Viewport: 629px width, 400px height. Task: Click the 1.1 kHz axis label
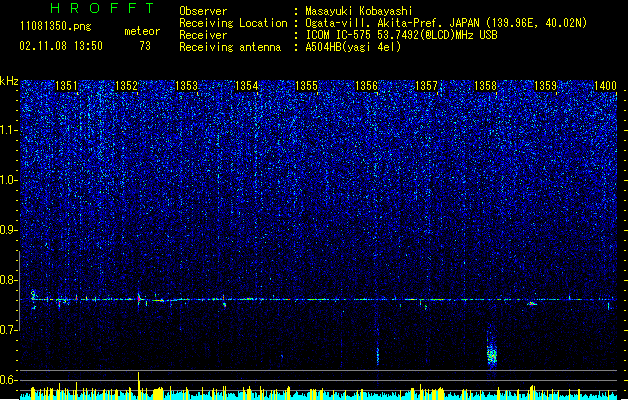(8, 130)
